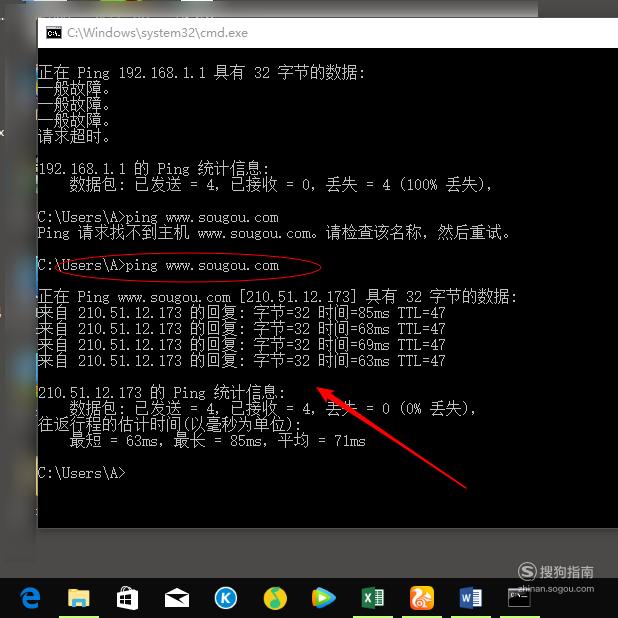Image resolution: width=618 pixels, height=618 pixels.
Task: Click the '往返行程的估计时间(以毫秒为单位):' line
Action: click(x=169, y=424)
